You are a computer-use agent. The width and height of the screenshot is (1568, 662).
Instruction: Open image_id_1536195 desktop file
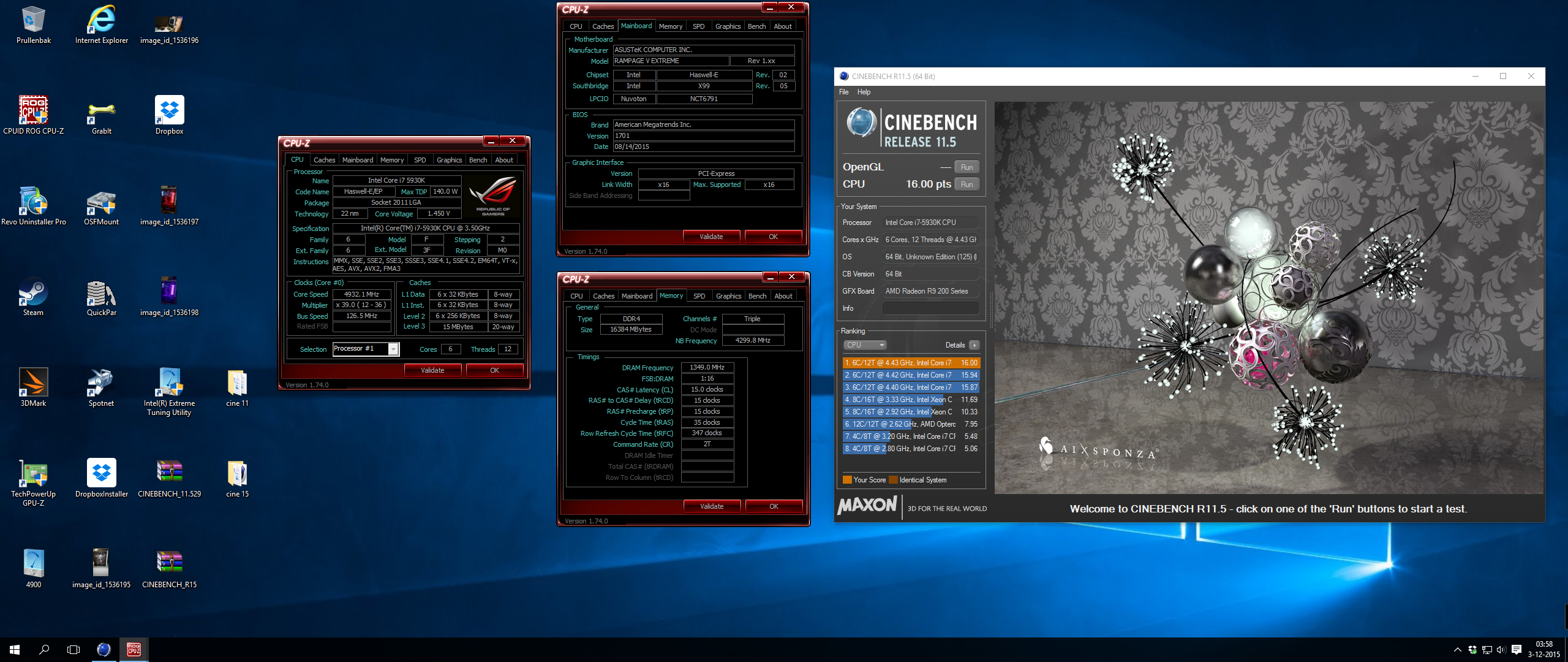101,569
